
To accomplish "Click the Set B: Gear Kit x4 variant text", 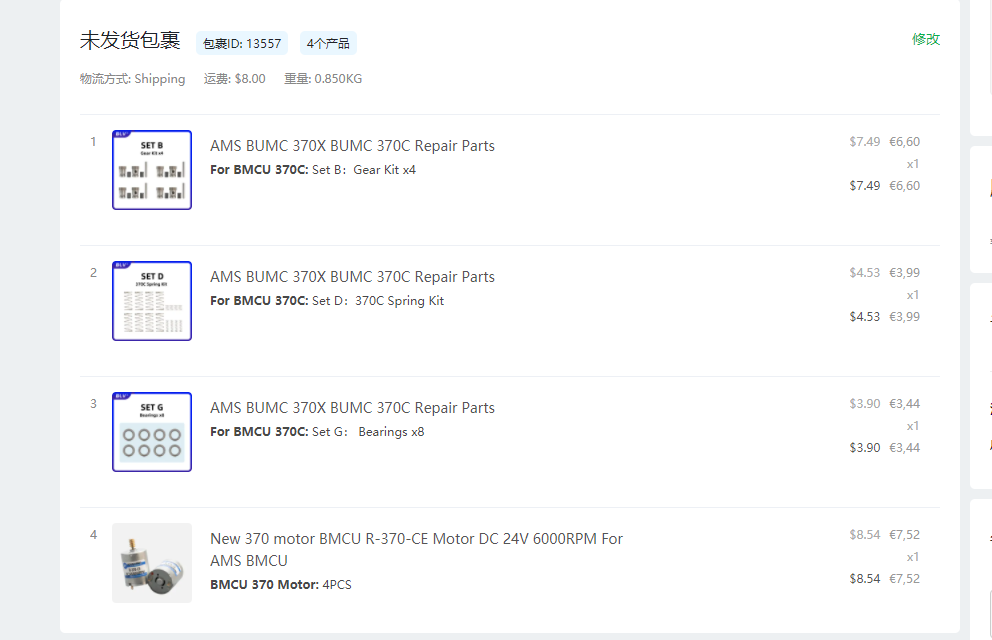I will [313, 170].
